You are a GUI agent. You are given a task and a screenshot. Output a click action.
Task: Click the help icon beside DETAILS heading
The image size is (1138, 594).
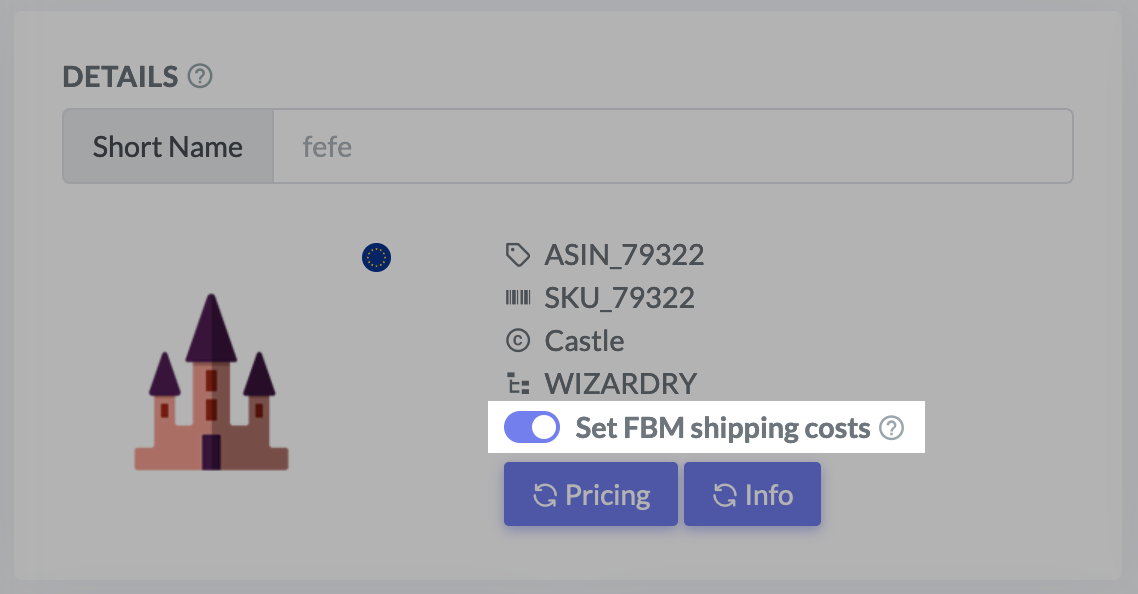(200, 76)
